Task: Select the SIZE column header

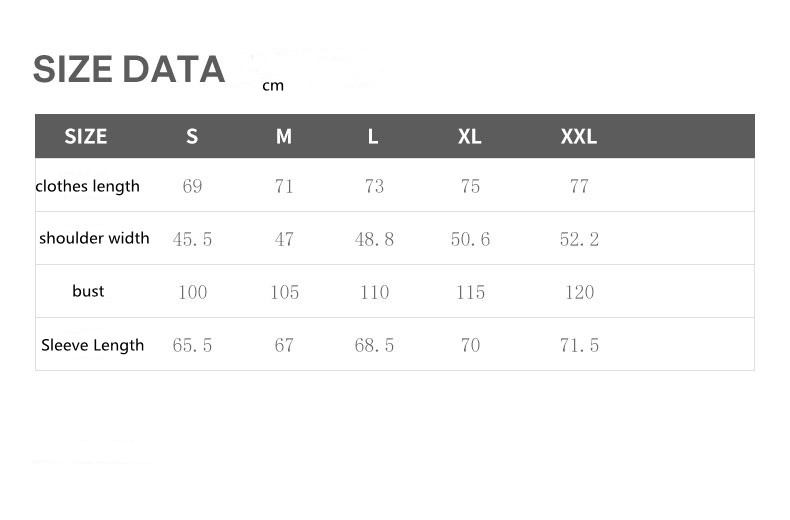Action: click(85, 137)
